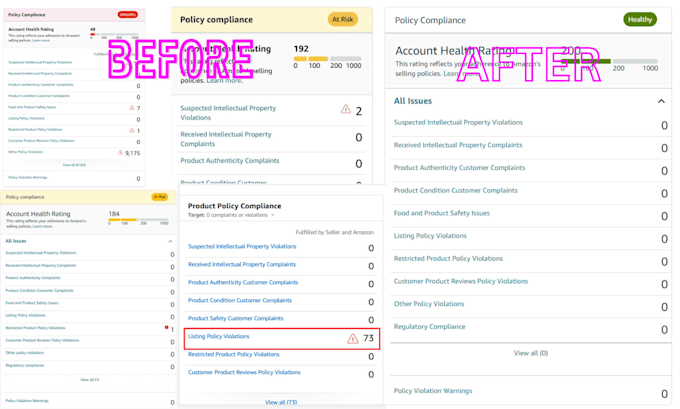Image resolution: width=680 pixels, height=409 pixels.
Task: Open View all (73) link
Action: tap(281, 402)
